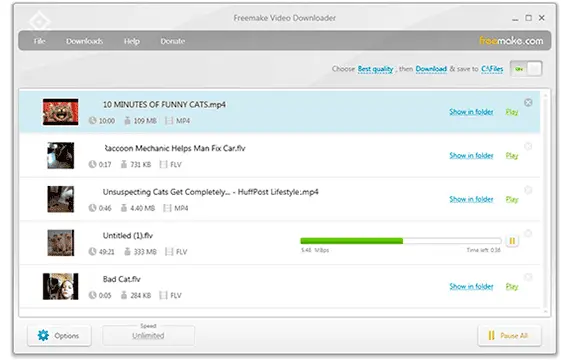
Task: Remove Bad Cat.flv from the list
Action: 528,277
